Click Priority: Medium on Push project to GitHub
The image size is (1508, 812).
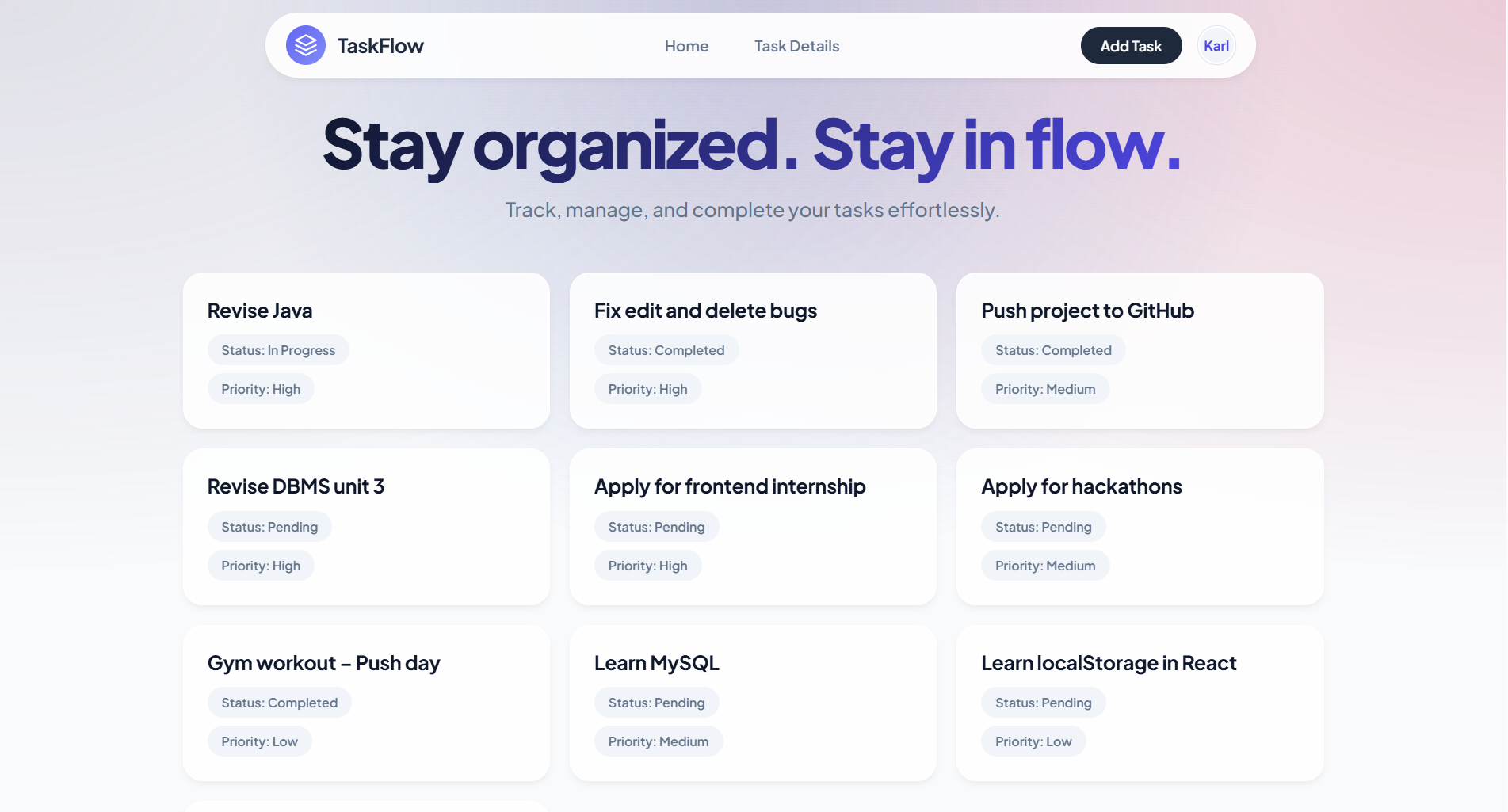pos(1045,389)
